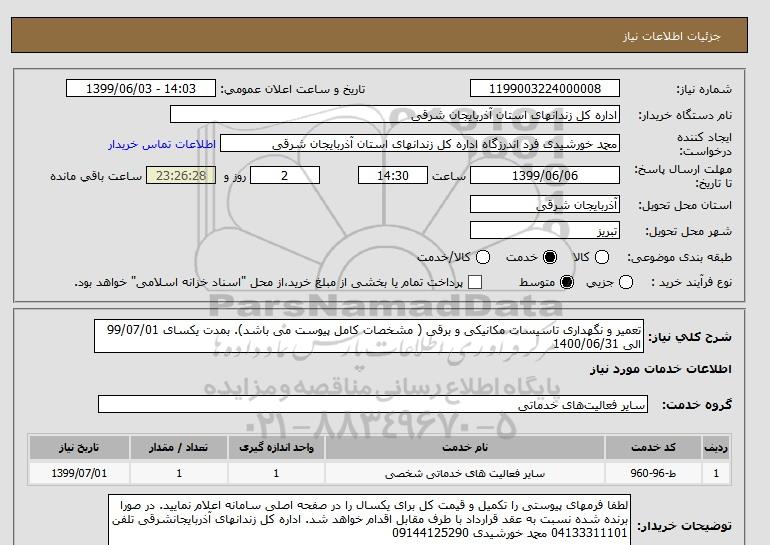Click the ردیف column header
This screenshot has height=545, width=770.
point(716,447)
